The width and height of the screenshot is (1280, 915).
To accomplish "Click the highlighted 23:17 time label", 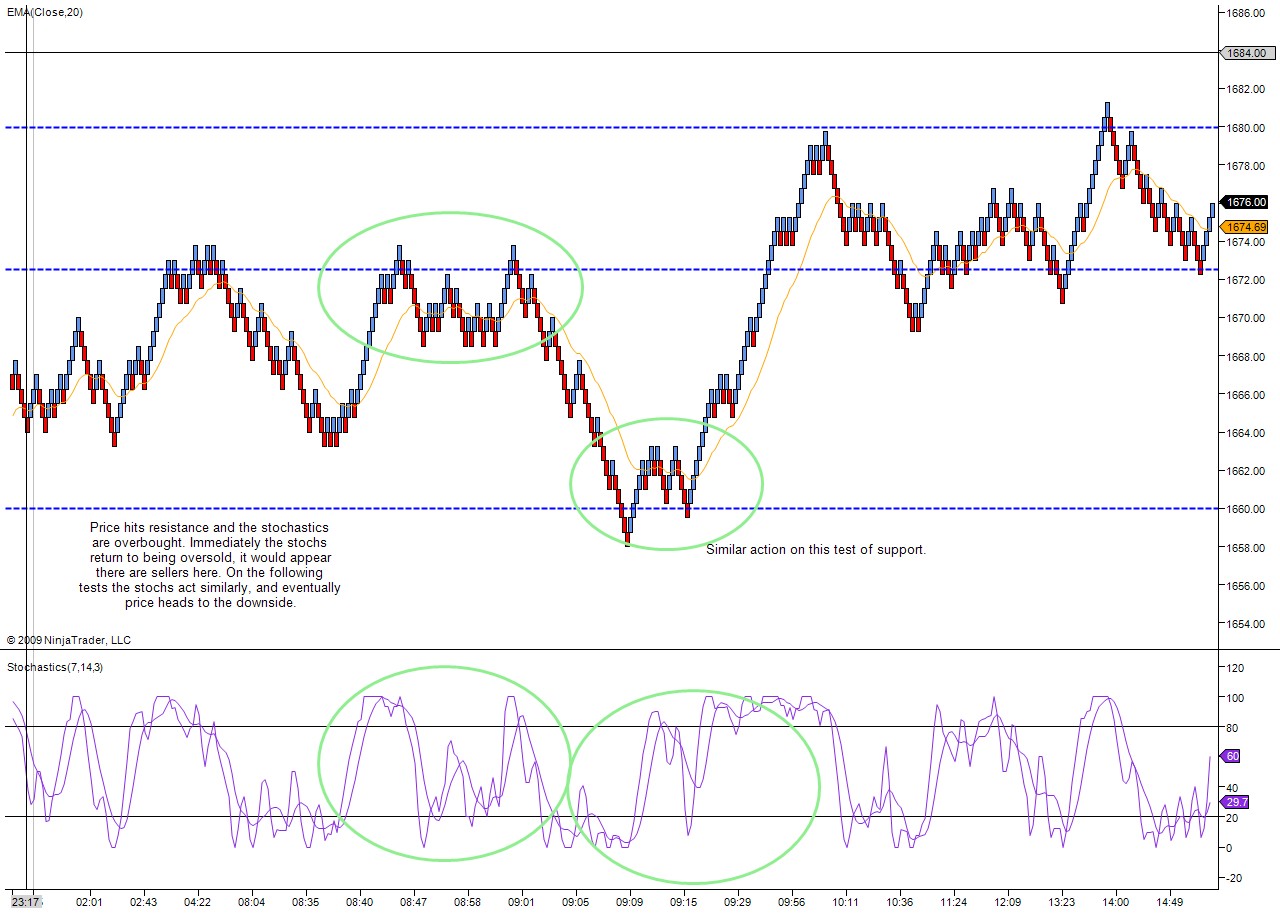I will [27, 901].
